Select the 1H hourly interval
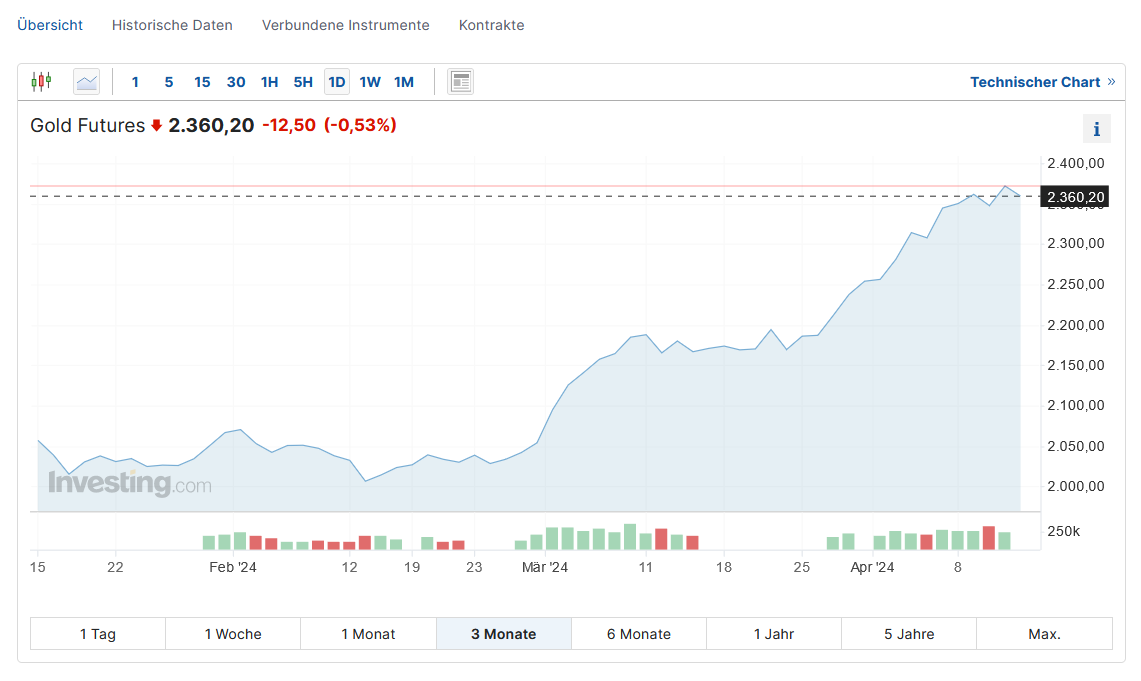 pyautogui.click(x=269, y=82)
